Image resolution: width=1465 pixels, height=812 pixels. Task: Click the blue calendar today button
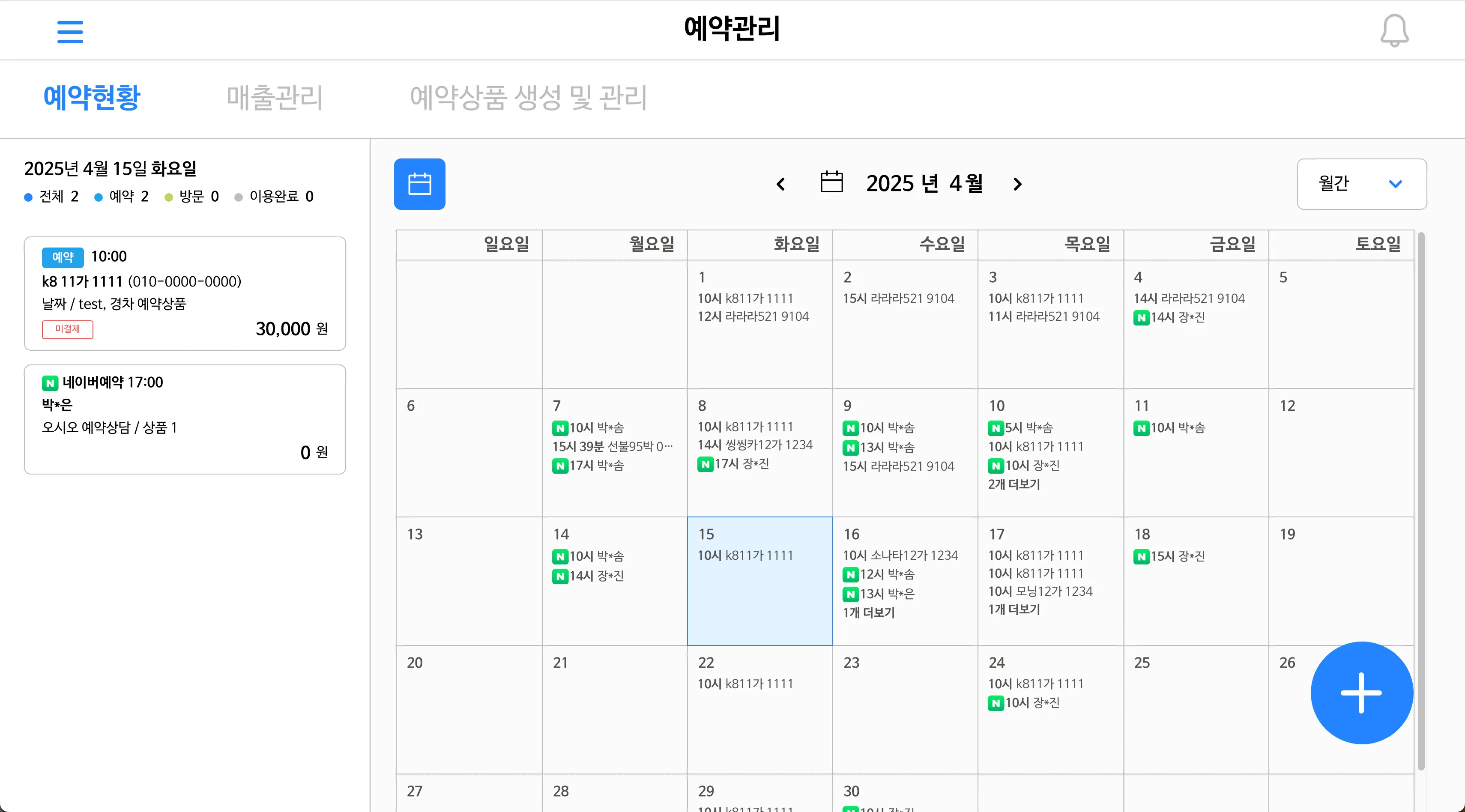[x=419, y=184]
